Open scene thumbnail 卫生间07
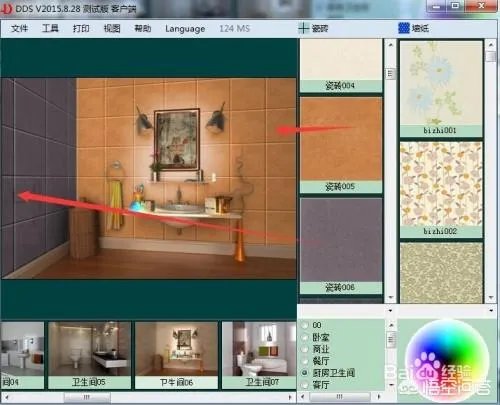 (259, 355)
